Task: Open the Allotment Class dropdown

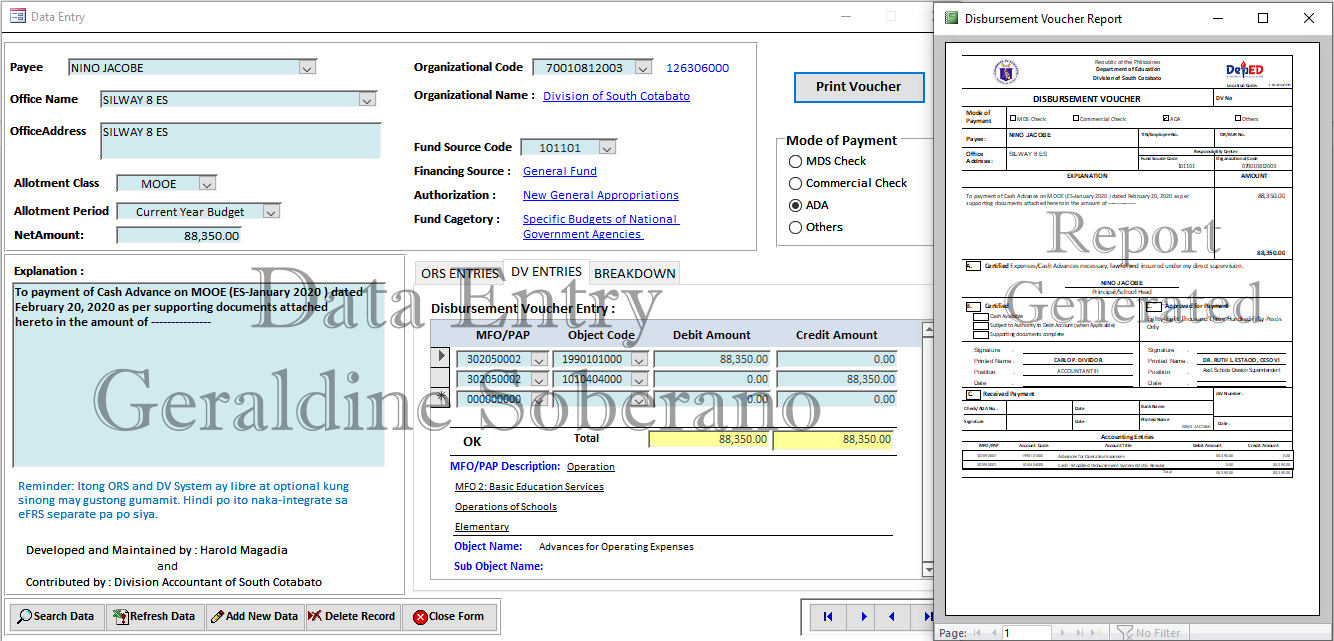Action: [x=207, y=184]
